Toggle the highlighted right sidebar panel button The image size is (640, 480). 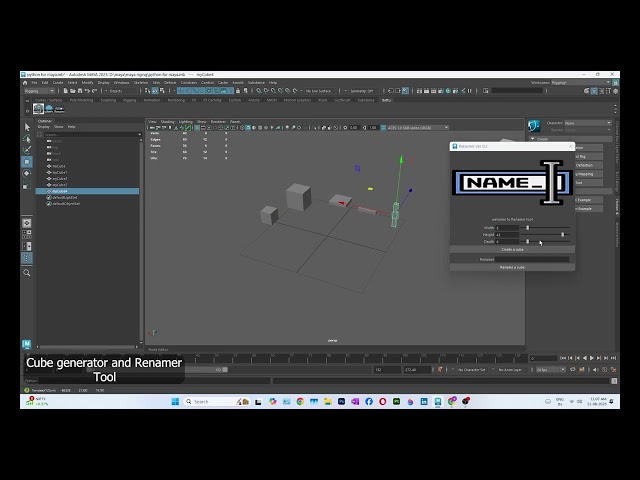coord(594,91)
